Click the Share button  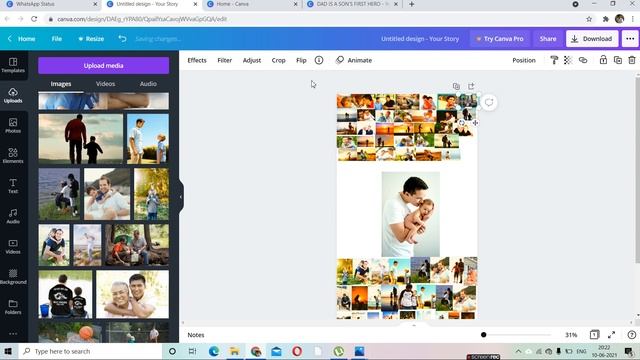pos(548,39)
